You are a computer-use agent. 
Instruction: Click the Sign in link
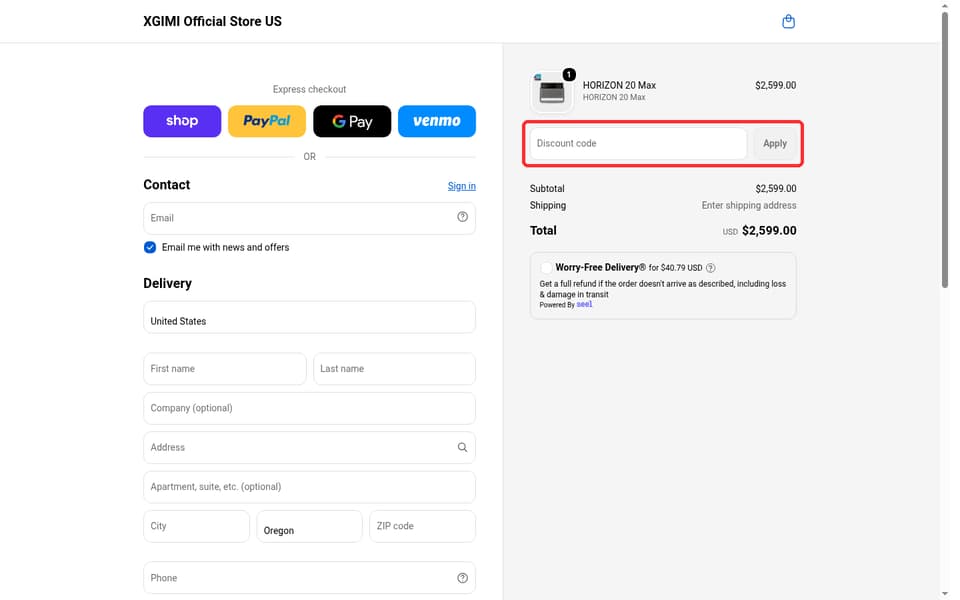click(x=462, y=186)
